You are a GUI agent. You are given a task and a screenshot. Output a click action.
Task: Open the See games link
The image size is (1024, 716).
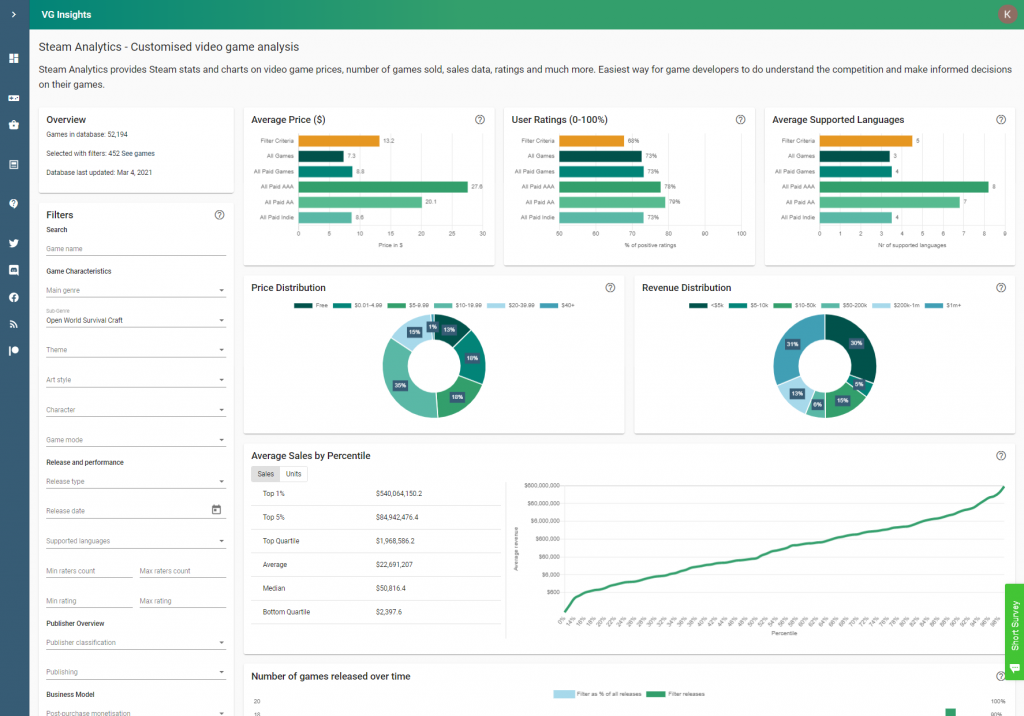[138, 154]
